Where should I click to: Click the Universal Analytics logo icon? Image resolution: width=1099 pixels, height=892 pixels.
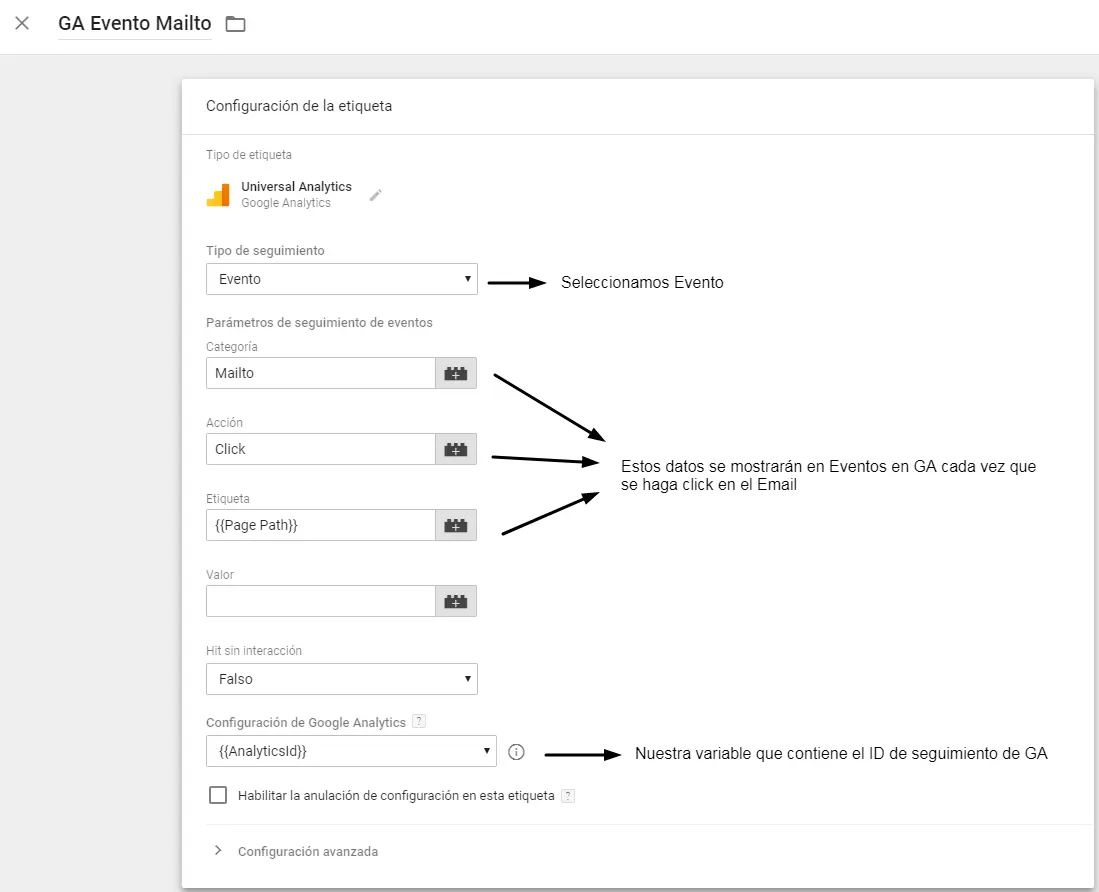coord(218,194)
